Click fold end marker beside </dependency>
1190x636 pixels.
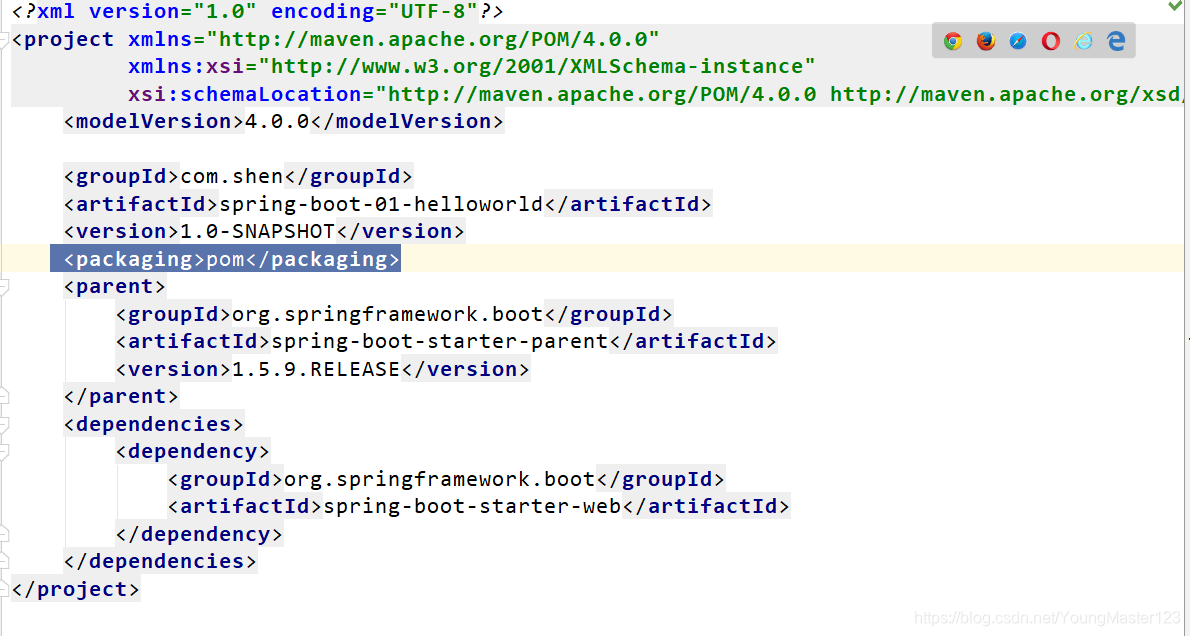click(x=4, y=534)
